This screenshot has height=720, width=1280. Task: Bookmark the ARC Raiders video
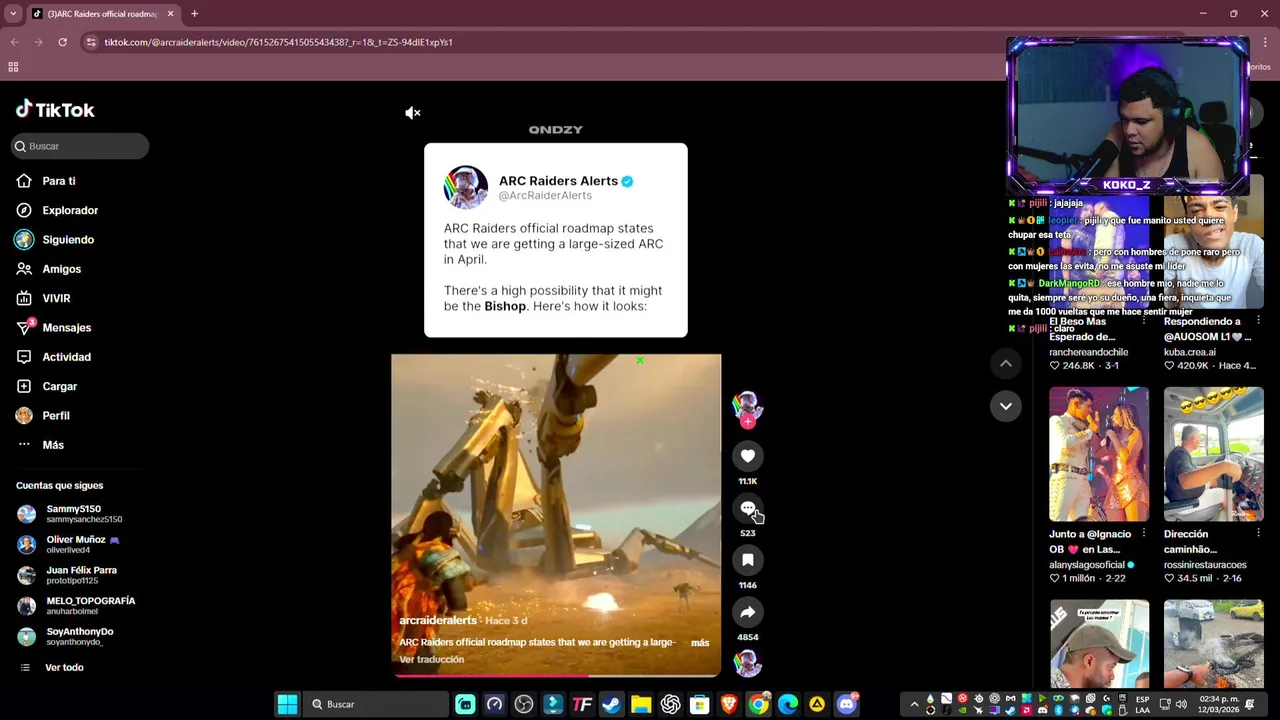[748, 560]
